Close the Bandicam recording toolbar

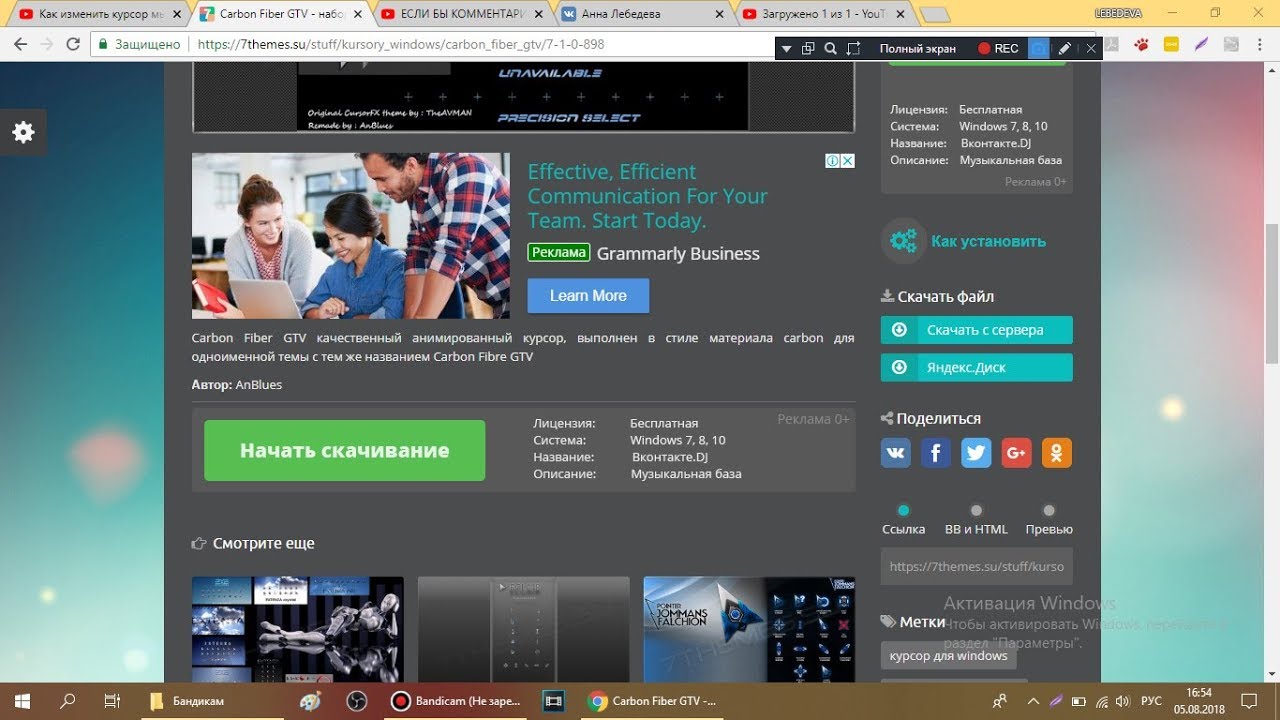pyautogui.click(x=1091, y=48)
